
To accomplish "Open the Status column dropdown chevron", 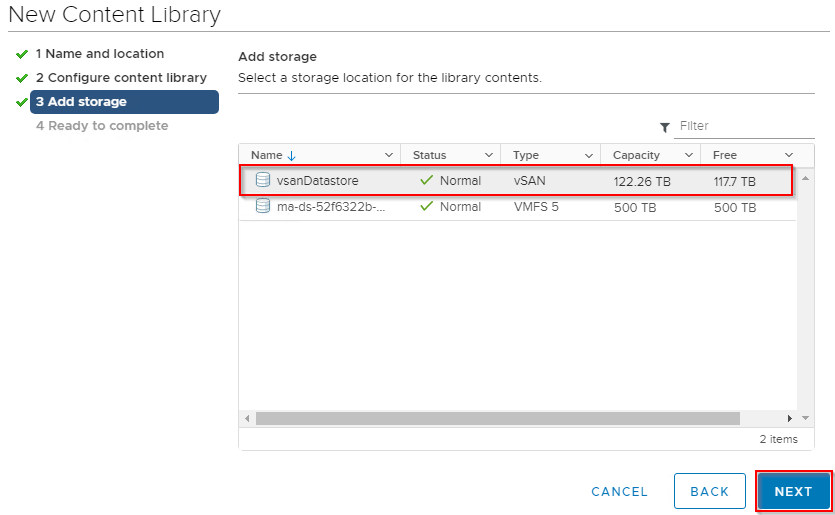I will (488, 155).
